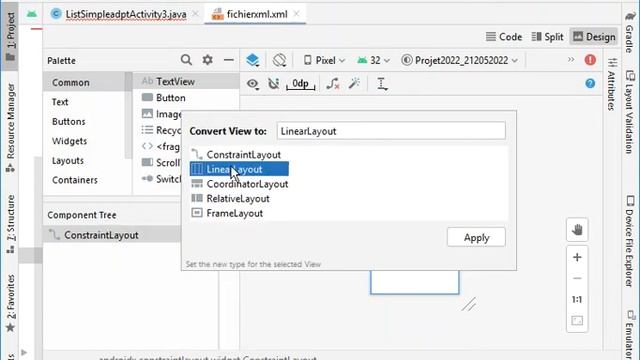Click the Android icon beside tabs

pos(31,14)
